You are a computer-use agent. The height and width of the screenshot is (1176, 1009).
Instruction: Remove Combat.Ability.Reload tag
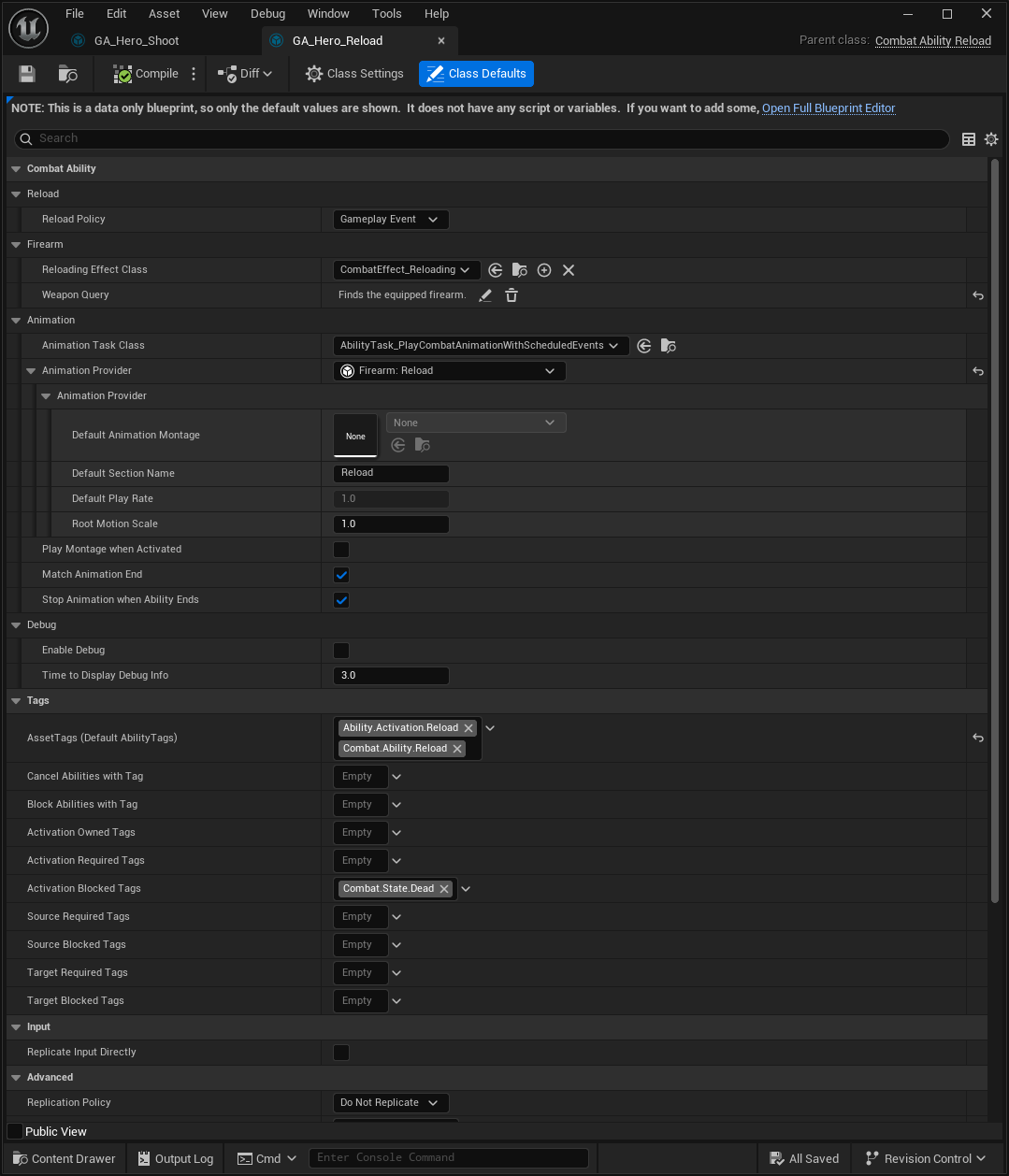[x=457, y=749]
